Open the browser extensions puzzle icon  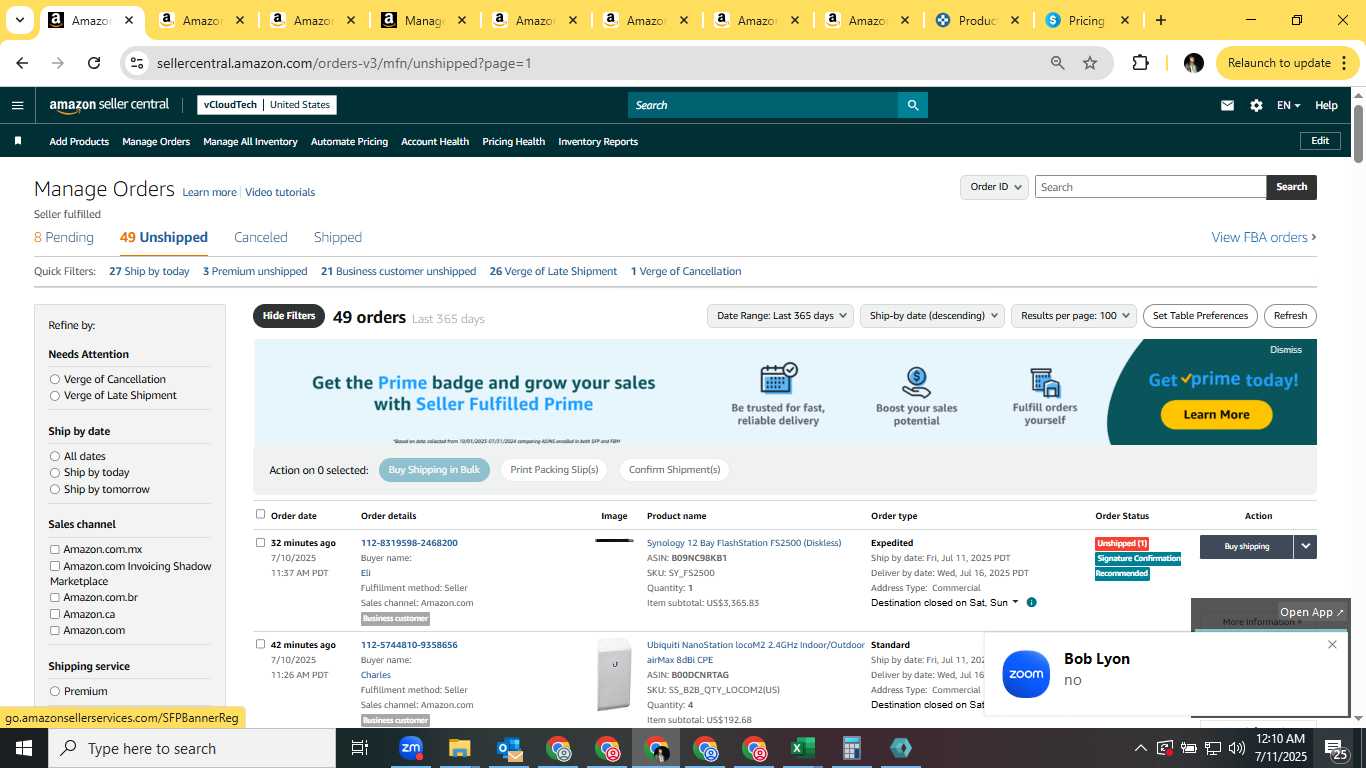coord(1140,63)
